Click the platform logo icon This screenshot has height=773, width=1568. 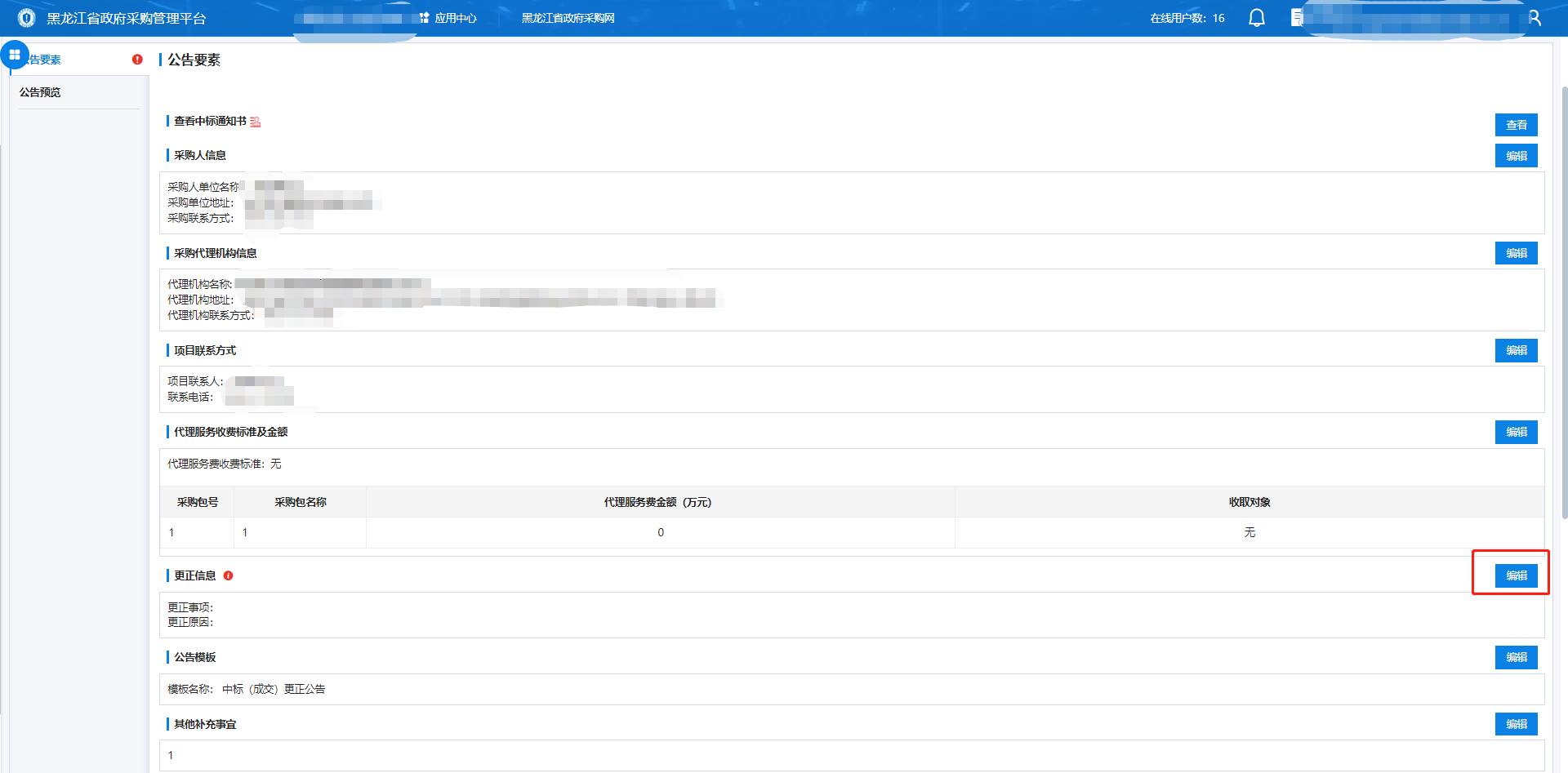[x=26, y=18]
